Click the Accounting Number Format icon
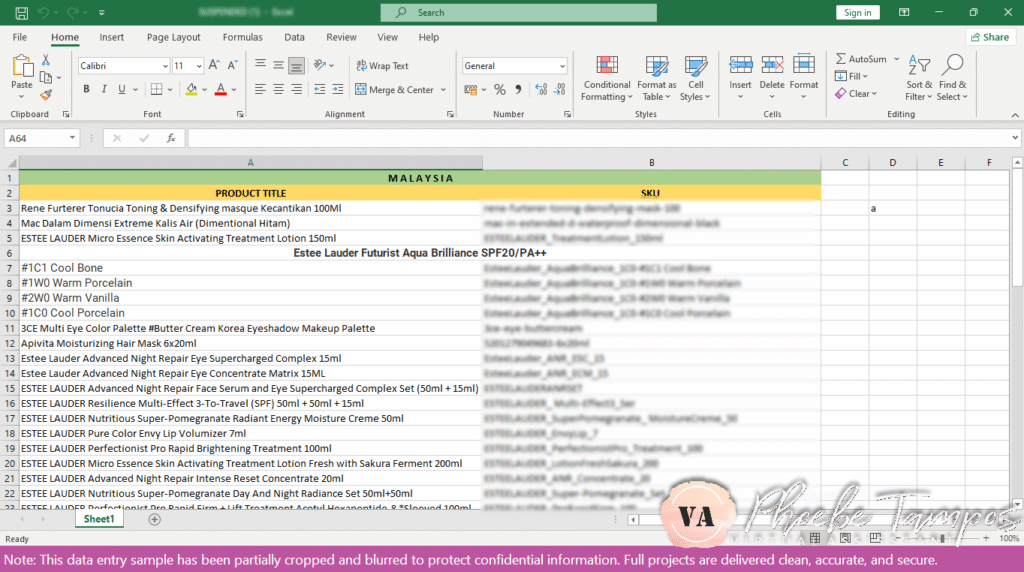1024x572 pixels. [x=470, y=90]
